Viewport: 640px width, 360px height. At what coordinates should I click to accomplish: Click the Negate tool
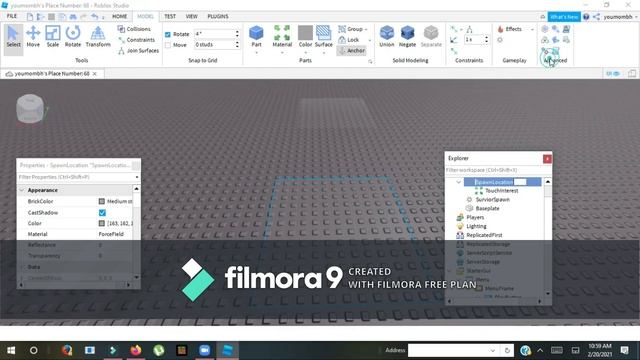click(407, 36)
